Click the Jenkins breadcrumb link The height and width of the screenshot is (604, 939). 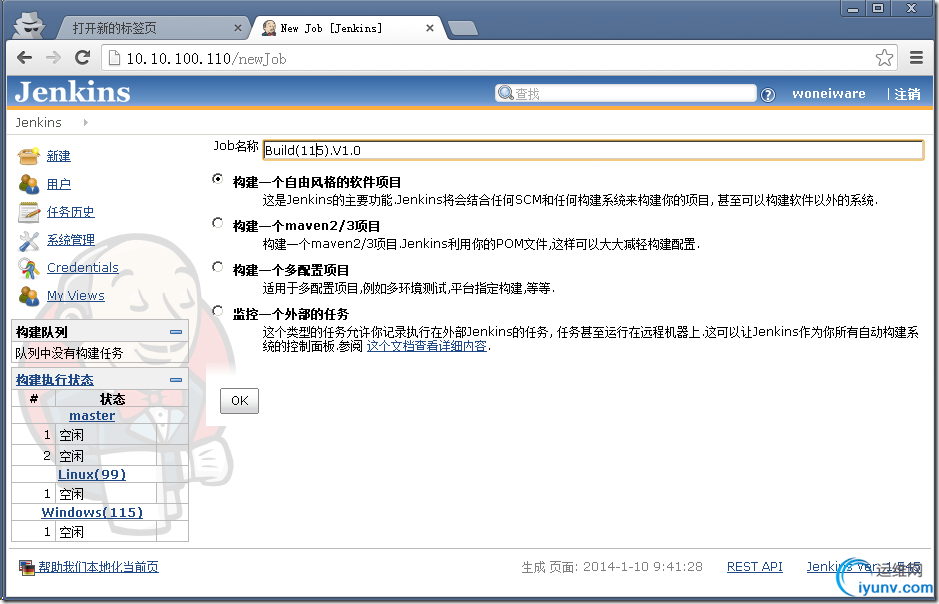(38, 122)
